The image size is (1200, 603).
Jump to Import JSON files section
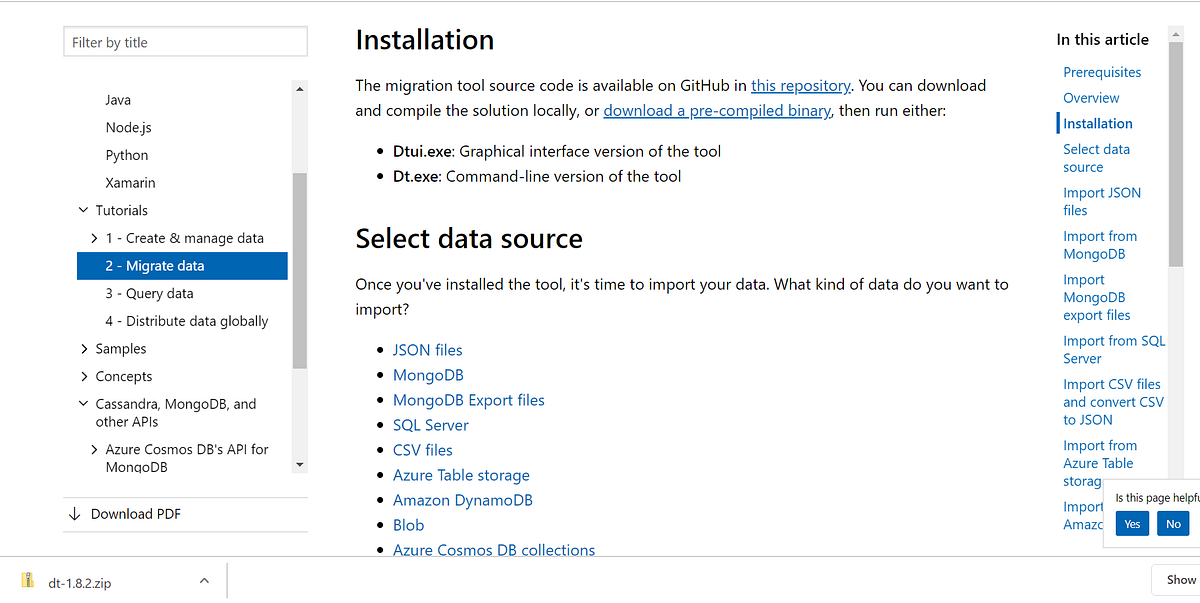(x=1102, y=202)
